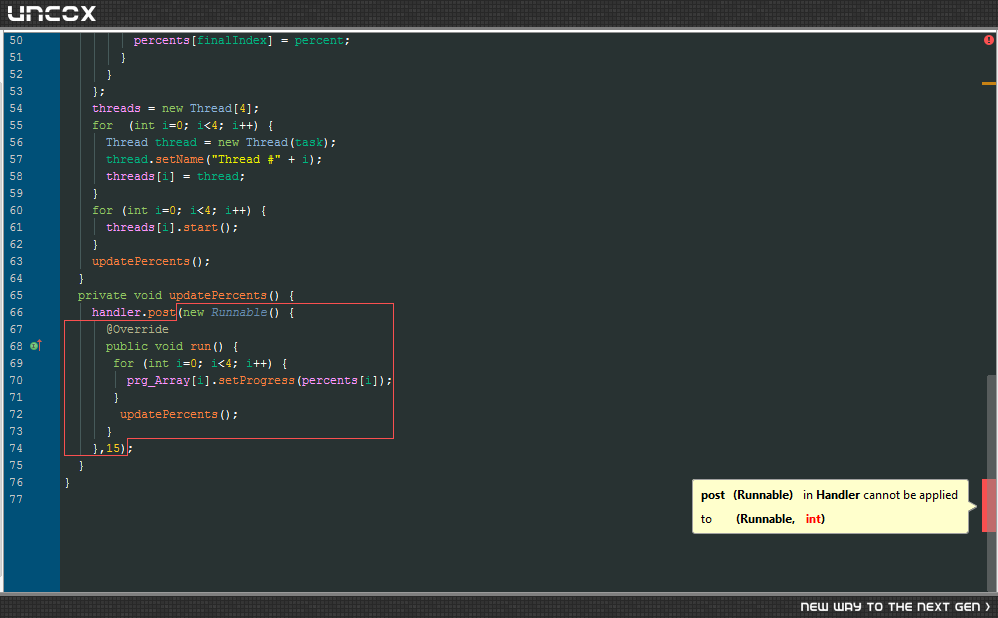Click the error tooltip about Handler post

coord(830,507)
